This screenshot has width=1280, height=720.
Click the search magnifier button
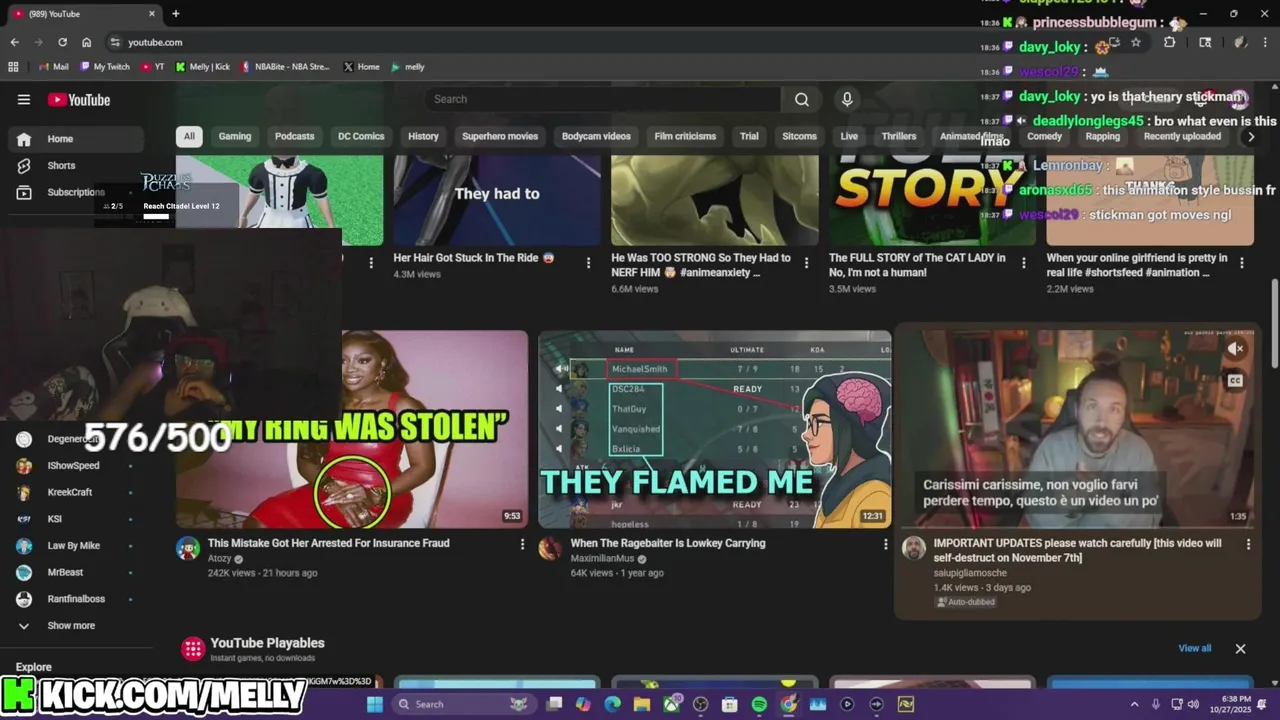(802, 99)
